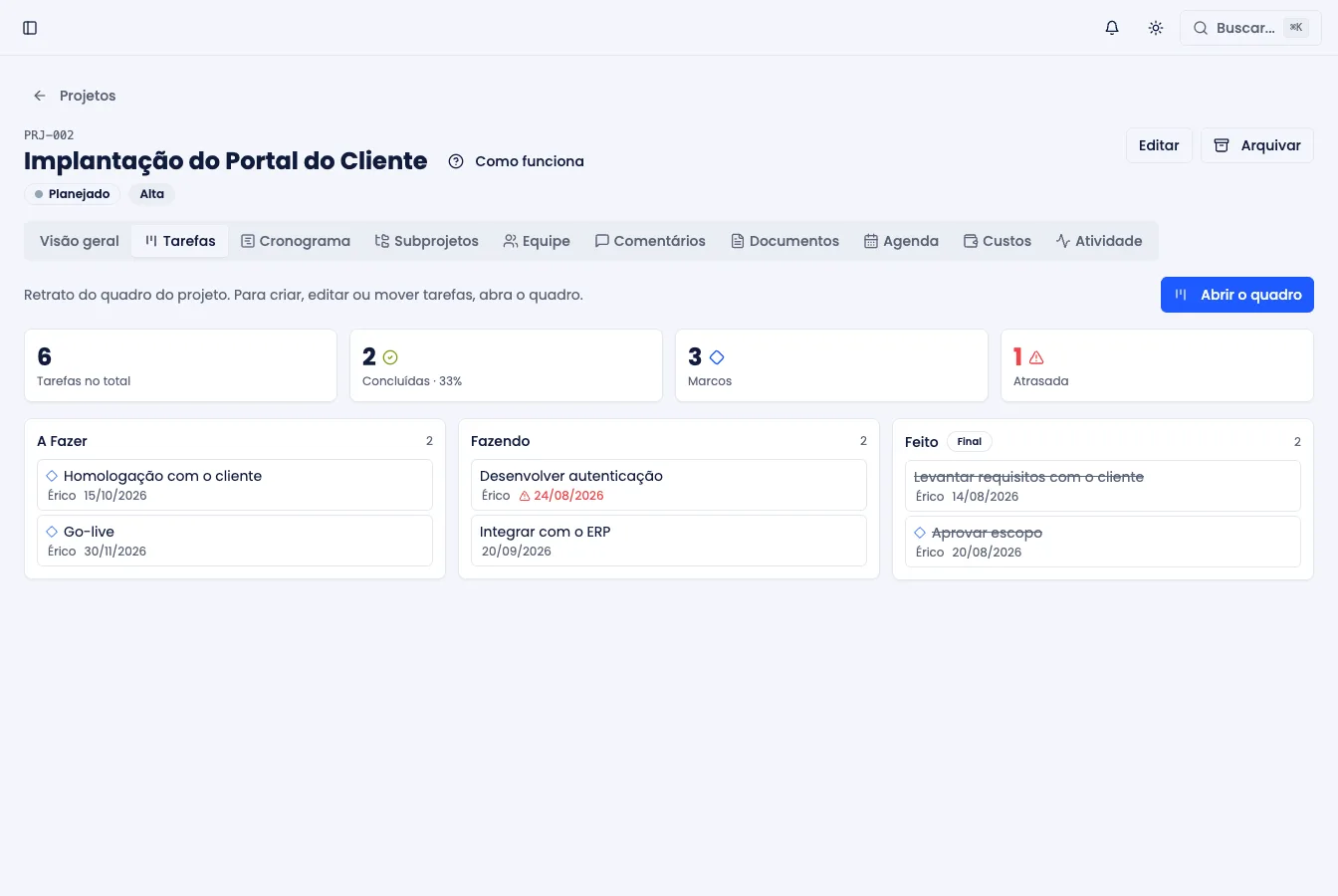Click the green check icon beside Concluídas count
This screenshot has width=1338, height=896.
pyautogui.click(x=390, y=357)
